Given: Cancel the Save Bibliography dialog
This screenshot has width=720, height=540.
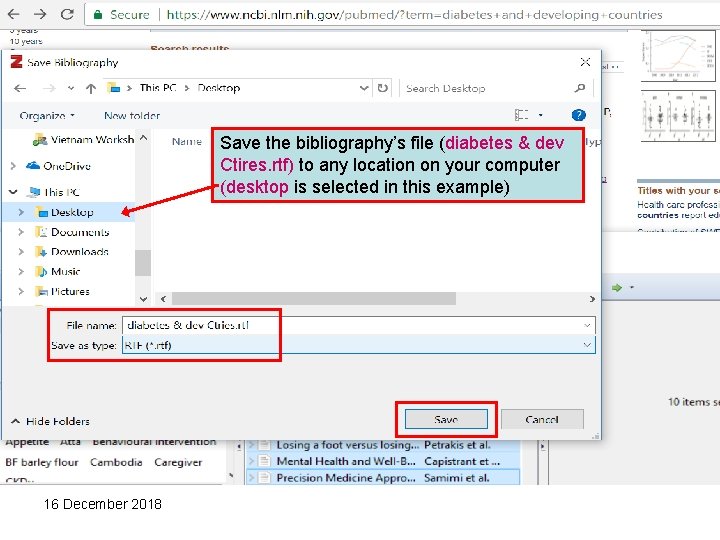Looking at the screenshot, I should (542, 419).
